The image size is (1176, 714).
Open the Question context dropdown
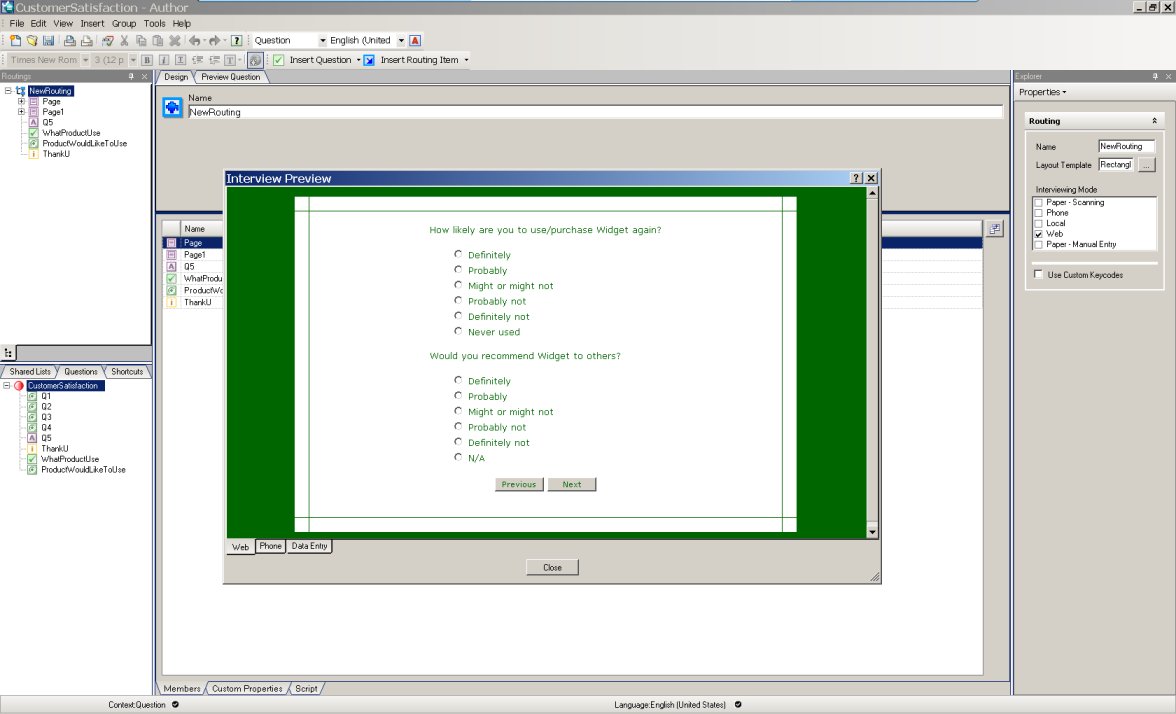(x=323, y=40)
